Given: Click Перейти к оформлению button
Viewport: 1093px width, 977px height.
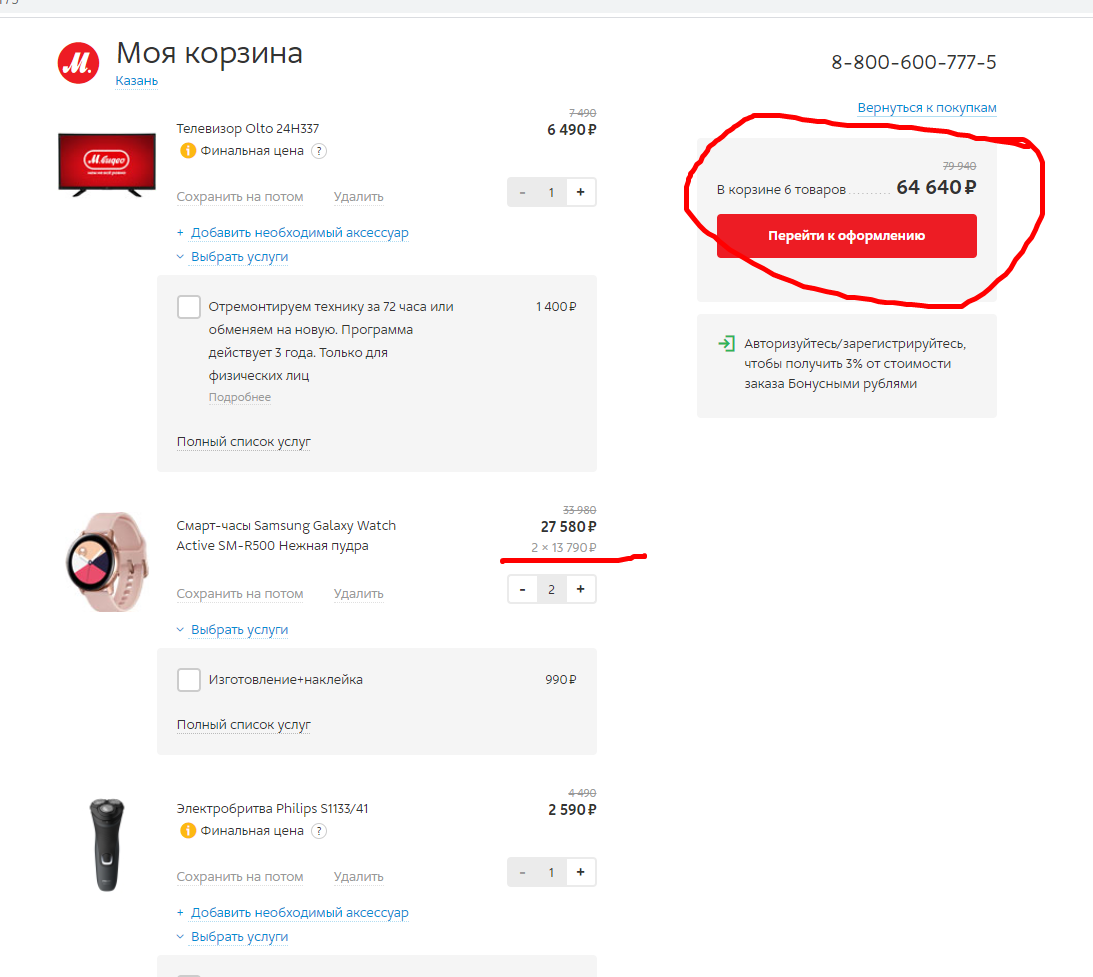Looking at the screenshot, I should (x=846, y=236).
